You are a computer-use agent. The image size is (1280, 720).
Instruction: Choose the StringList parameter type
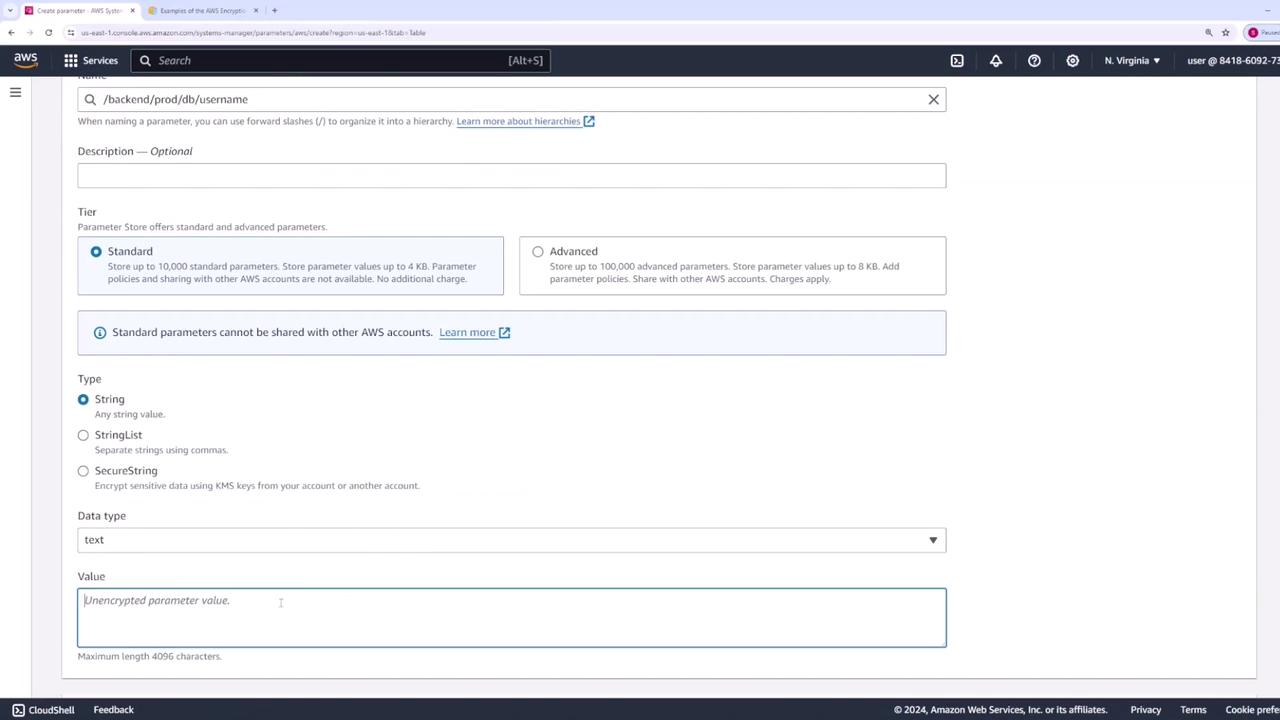83,435
